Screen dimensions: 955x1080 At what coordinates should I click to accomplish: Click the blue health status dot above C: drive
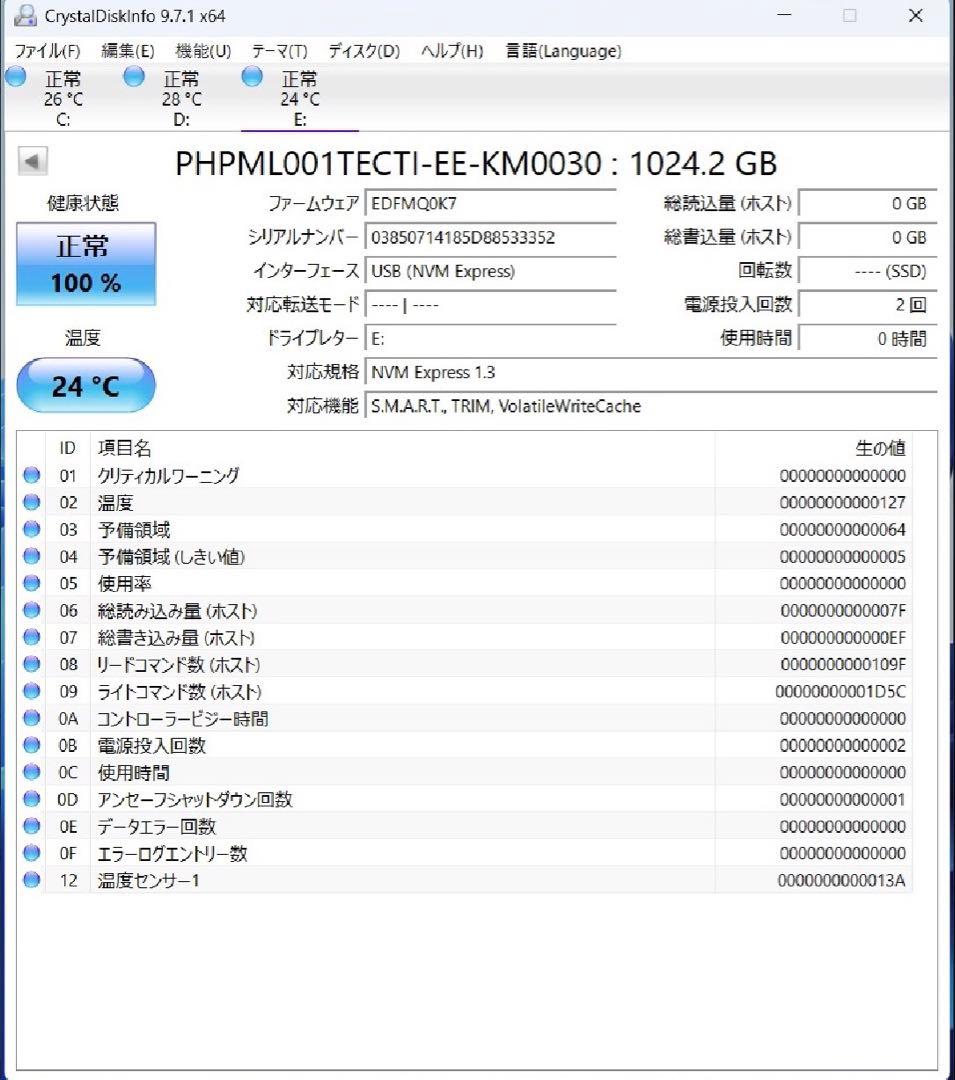point(16,76)
